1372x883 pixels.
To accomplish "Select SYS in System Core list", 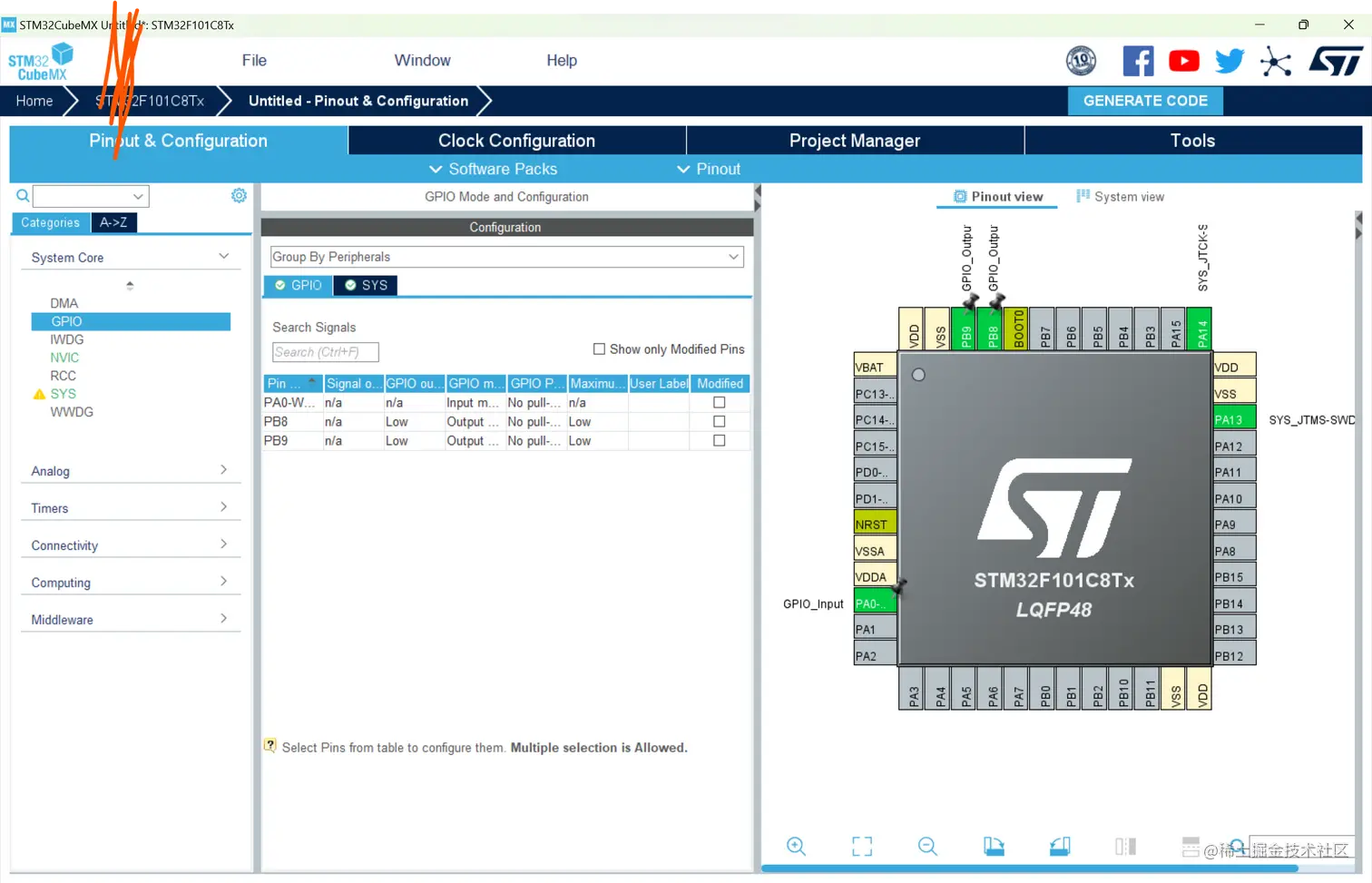I will click(64, 394).
